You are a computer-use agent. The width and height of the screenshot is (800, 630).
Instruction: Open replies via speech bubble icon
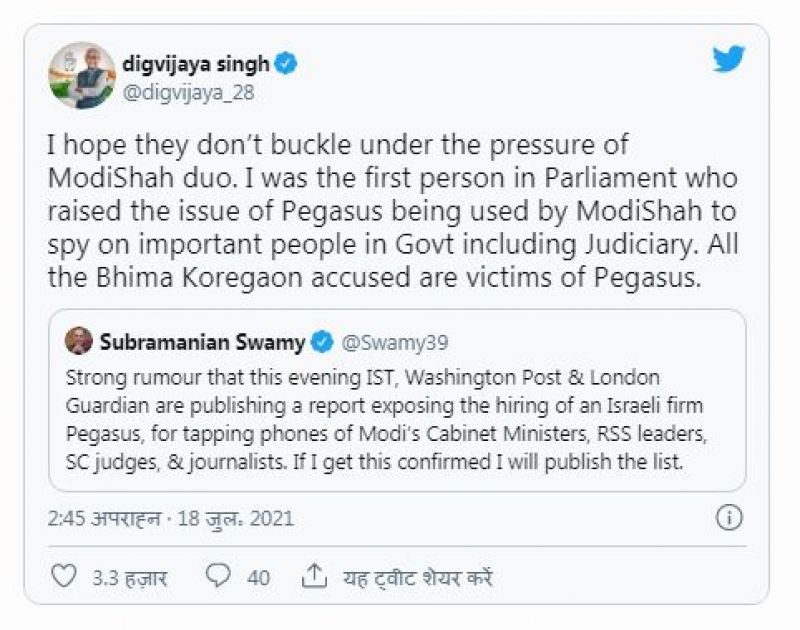(218, 576)
